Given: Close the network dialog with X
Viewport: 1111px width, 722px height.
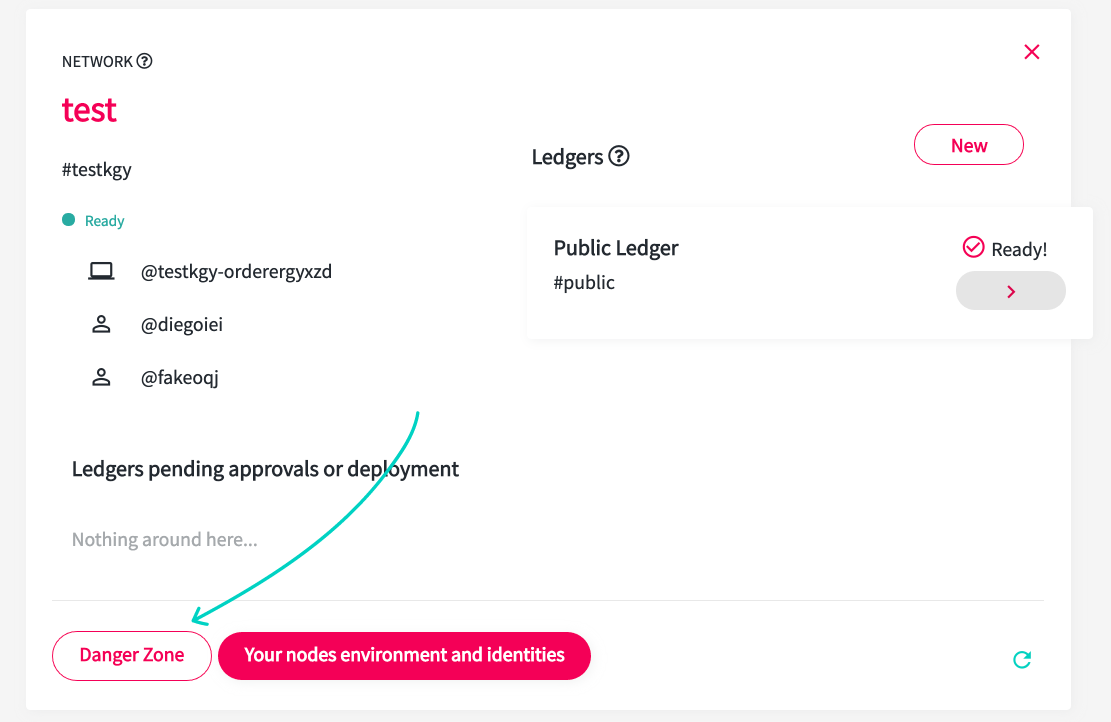Looking at the screenshot, I should pos(1032,52).
